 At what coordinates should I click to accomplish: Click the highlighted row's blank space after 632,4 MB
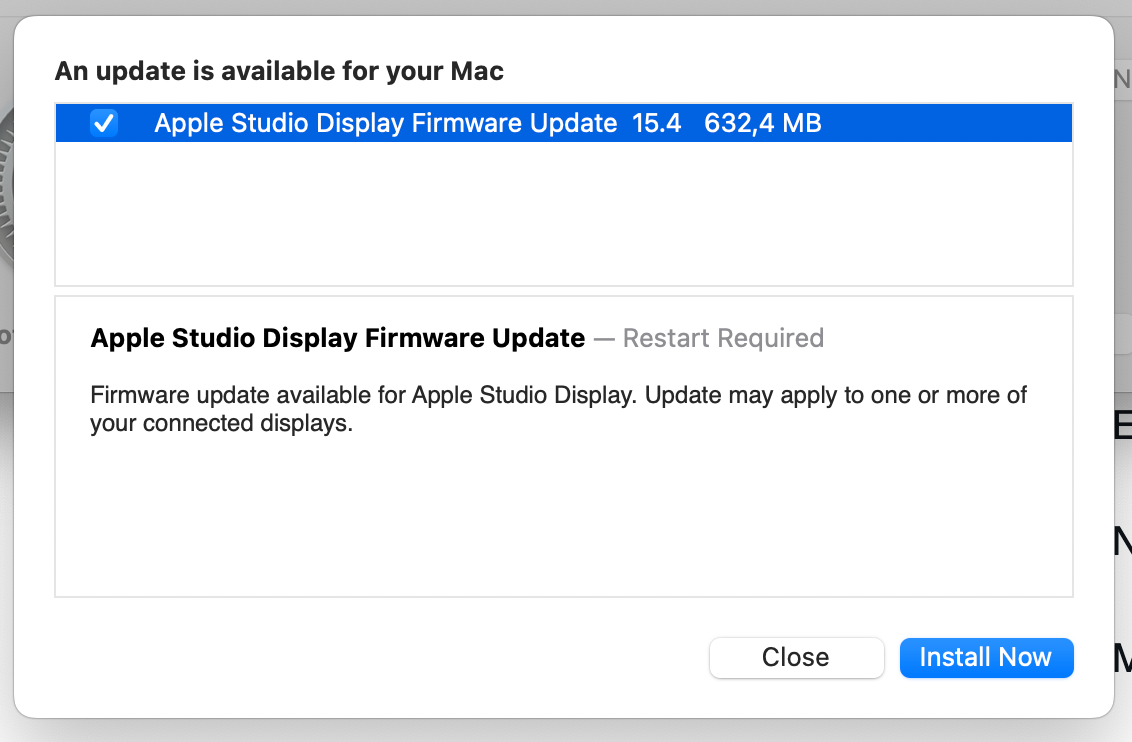coord(946,123)
